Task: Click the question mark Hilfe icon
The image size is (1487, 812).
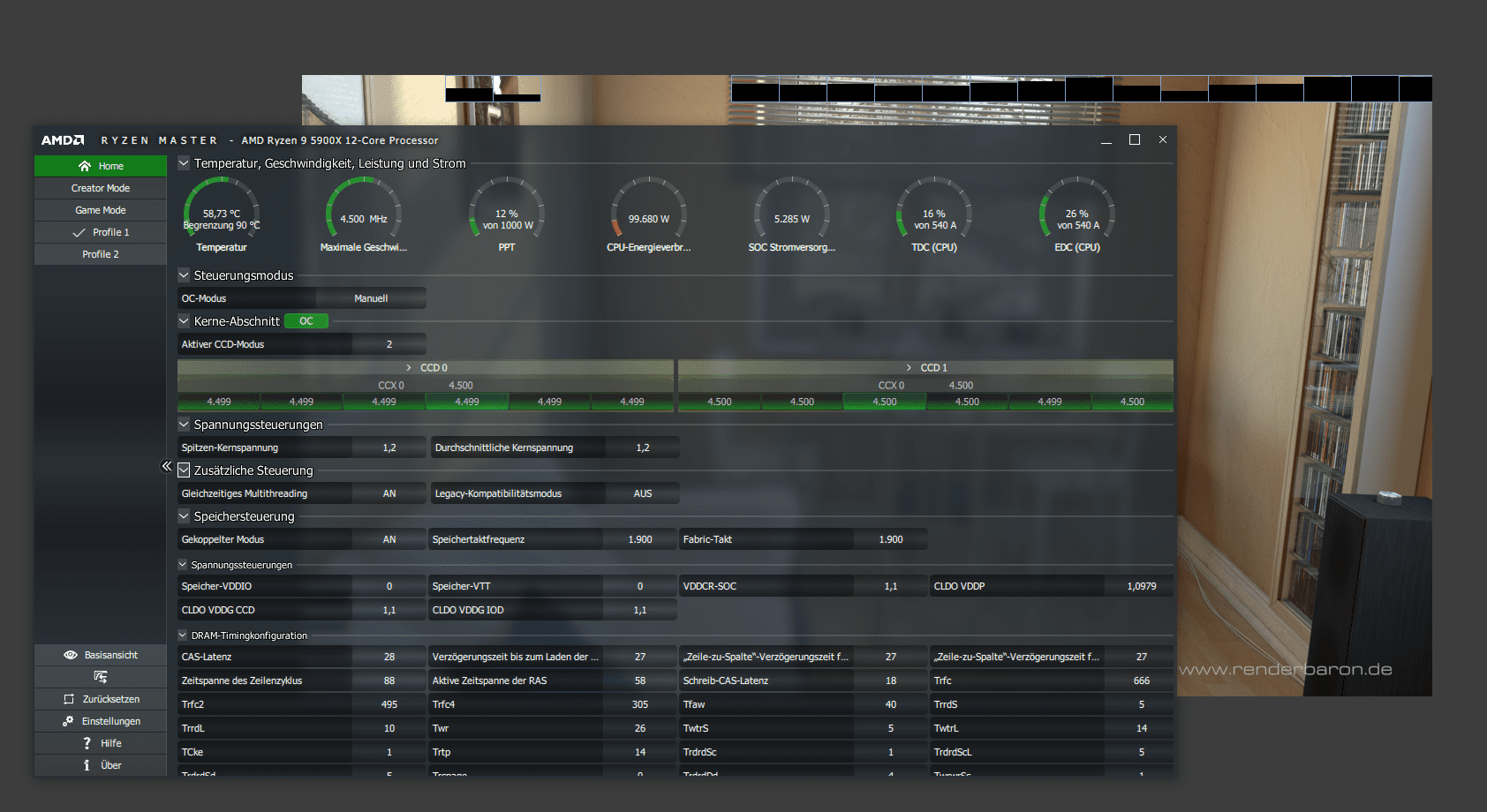Action: pos(87,743)
